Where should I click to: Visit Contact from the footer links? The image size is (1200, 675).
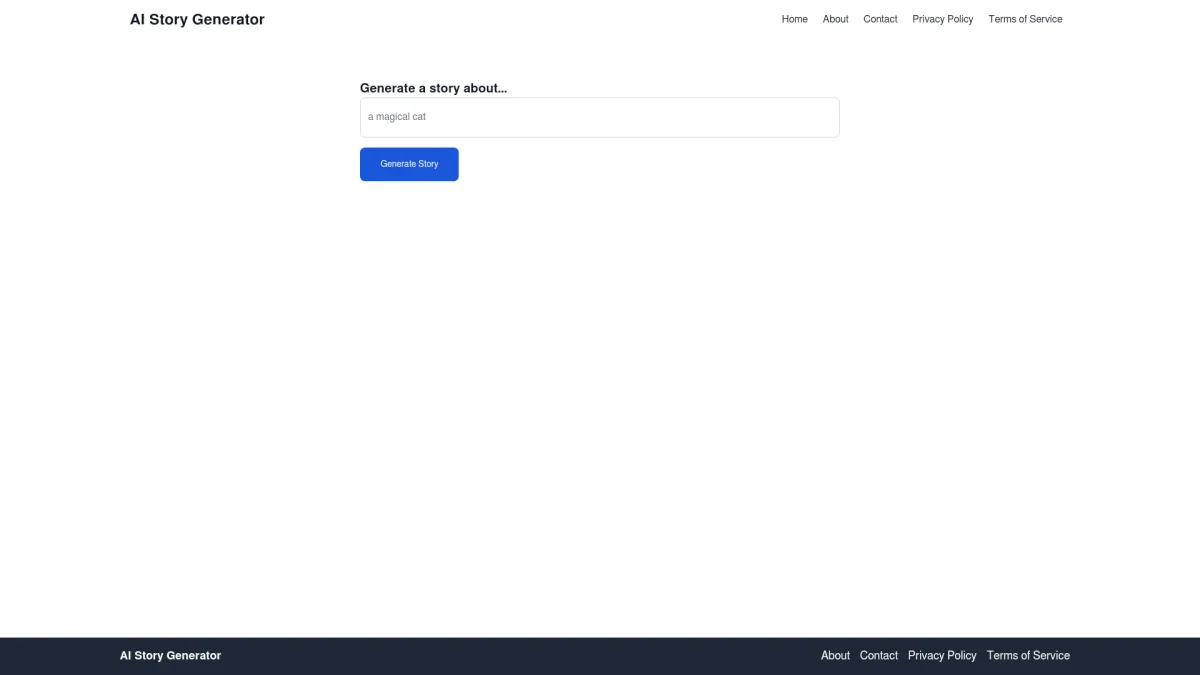879,656
